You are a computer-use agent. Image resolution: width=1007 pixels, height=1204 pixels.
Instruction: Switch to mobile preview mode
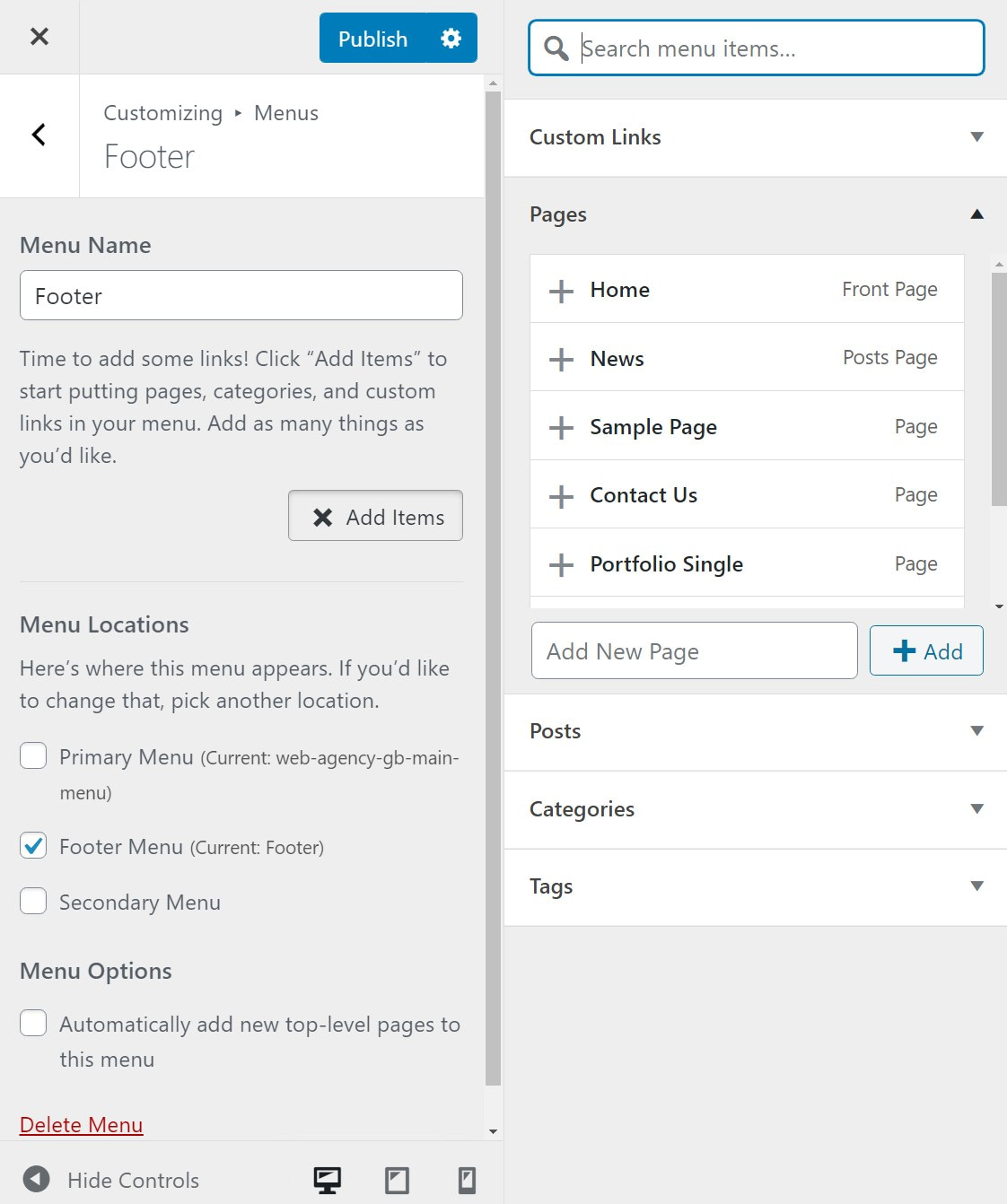tap(466, 1180)
